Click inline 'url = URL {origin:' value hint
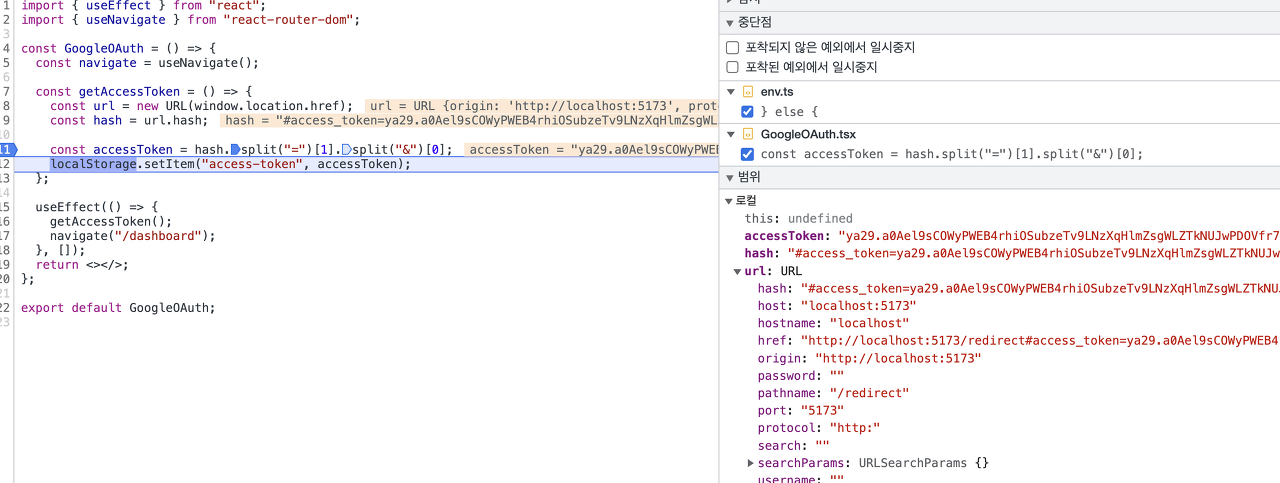 coord(543,106)
